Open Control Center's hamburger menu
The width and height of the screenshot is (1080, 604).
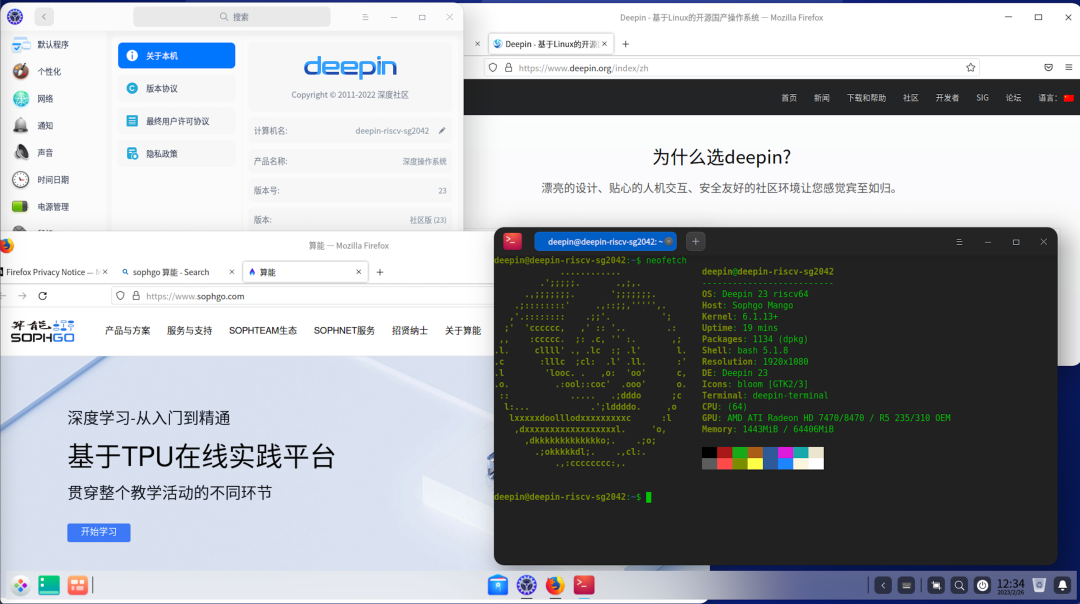(x=365, y=17)
